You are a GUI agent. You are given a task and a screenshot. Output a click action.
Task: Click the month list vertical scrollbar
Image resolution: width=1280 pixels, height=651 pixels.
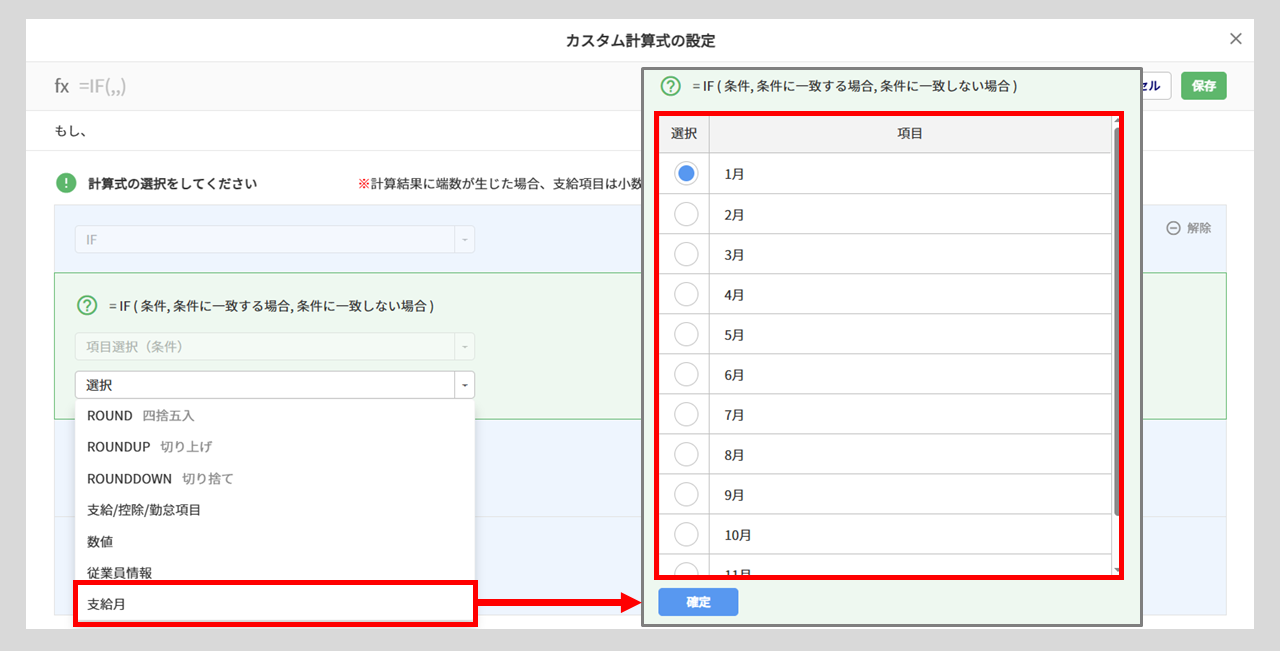point(1116,320)
